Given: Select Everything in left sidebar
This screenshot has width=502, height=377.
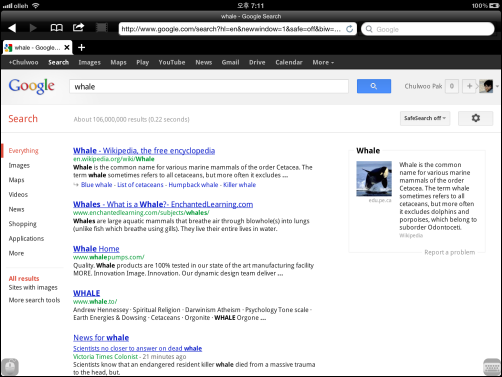Looking at the screenshot, I should pos(23,151).
